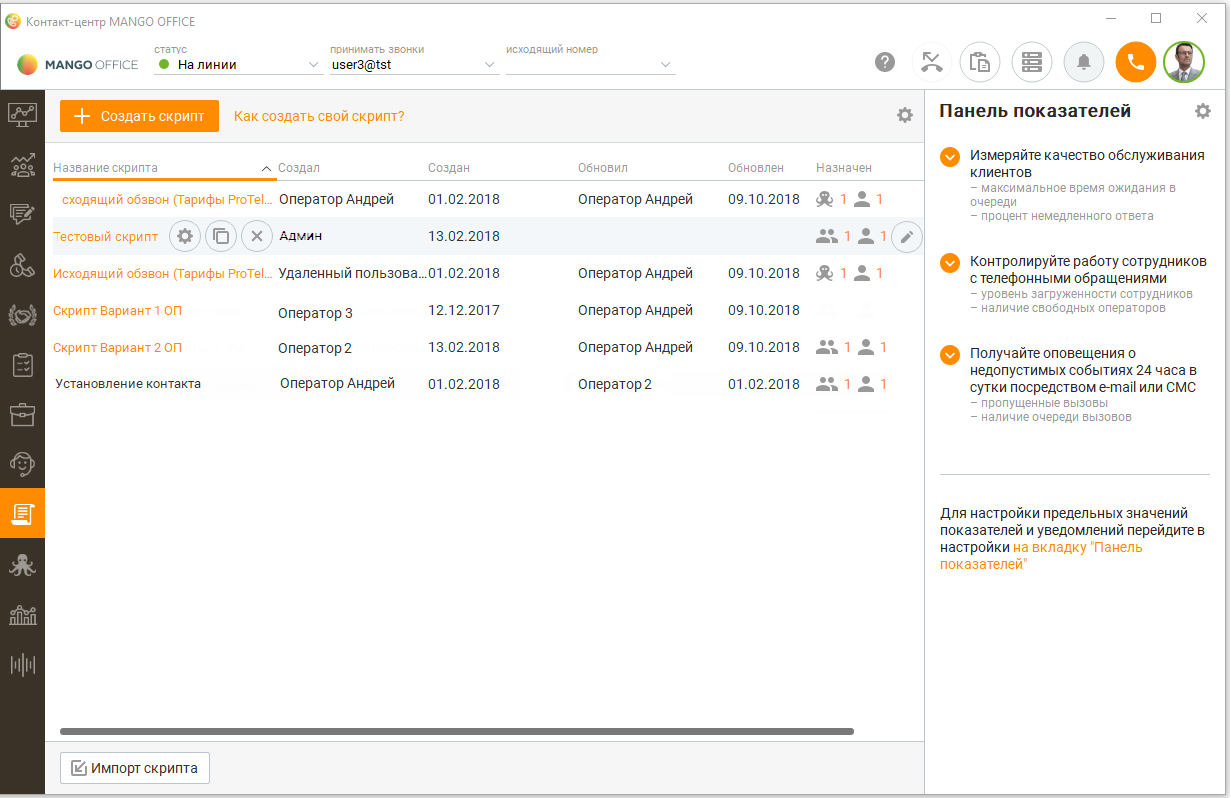Open the help question mark icon

tap(885, 62)
